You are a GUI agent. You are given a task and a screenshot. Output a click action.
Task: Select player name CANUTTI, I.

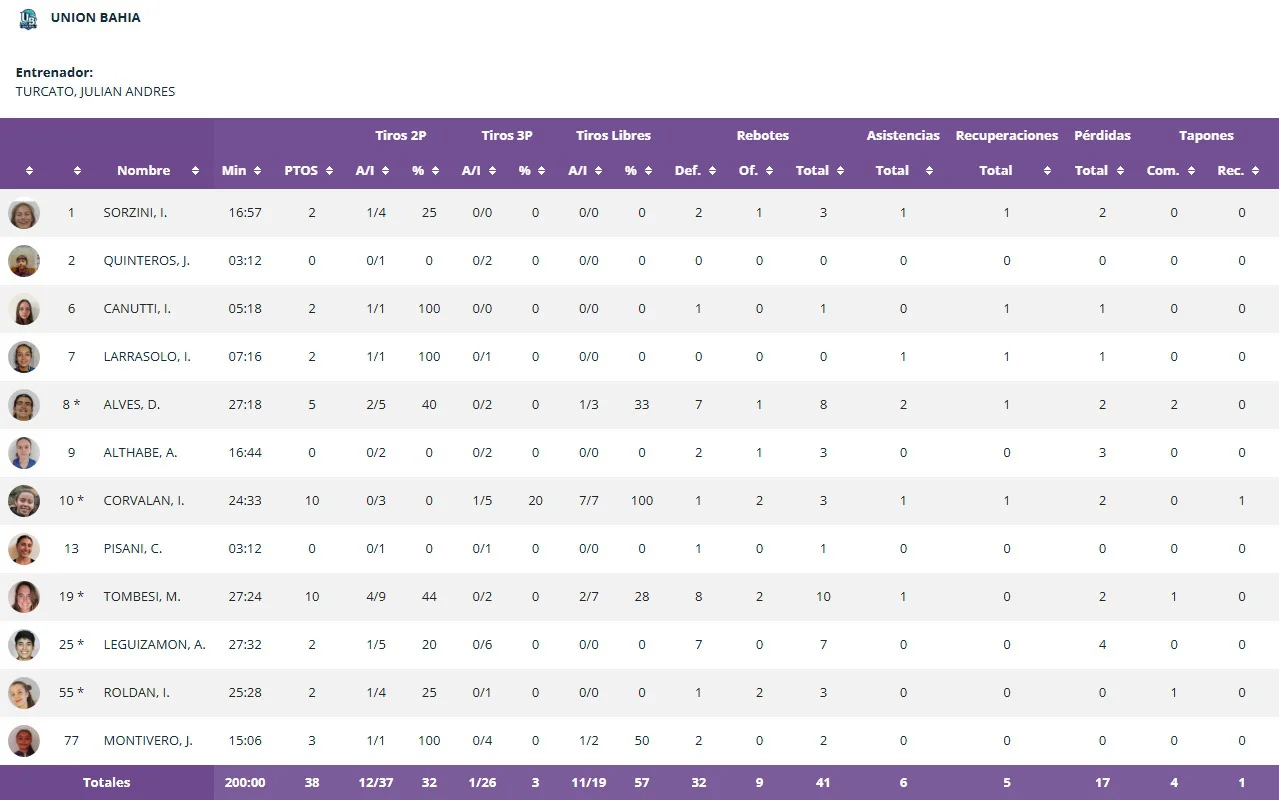[137, 309]
